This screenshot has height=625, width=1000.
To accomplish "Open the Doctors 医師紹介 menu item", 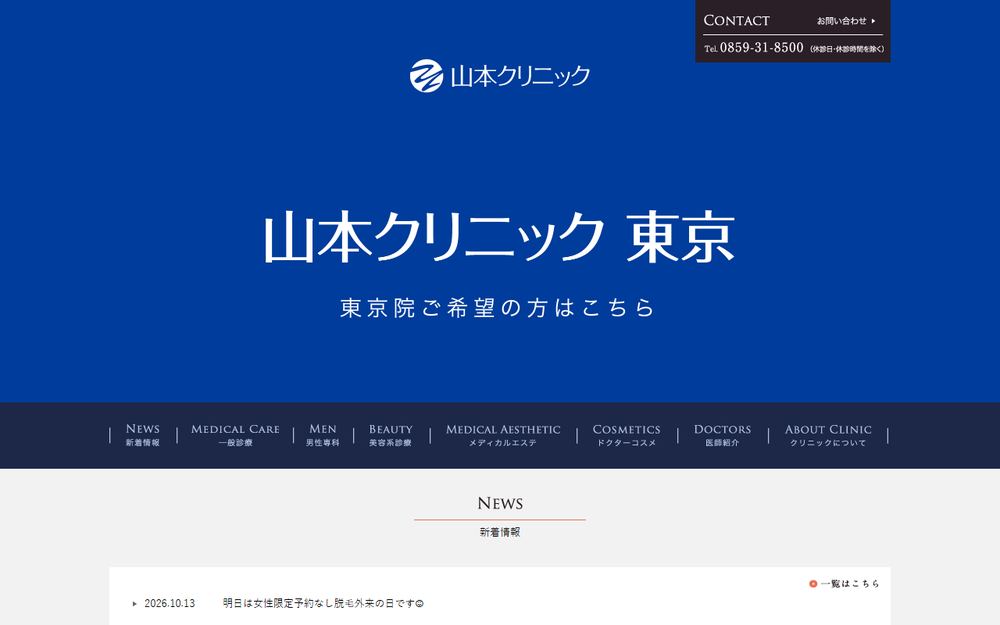I will 723,435.
